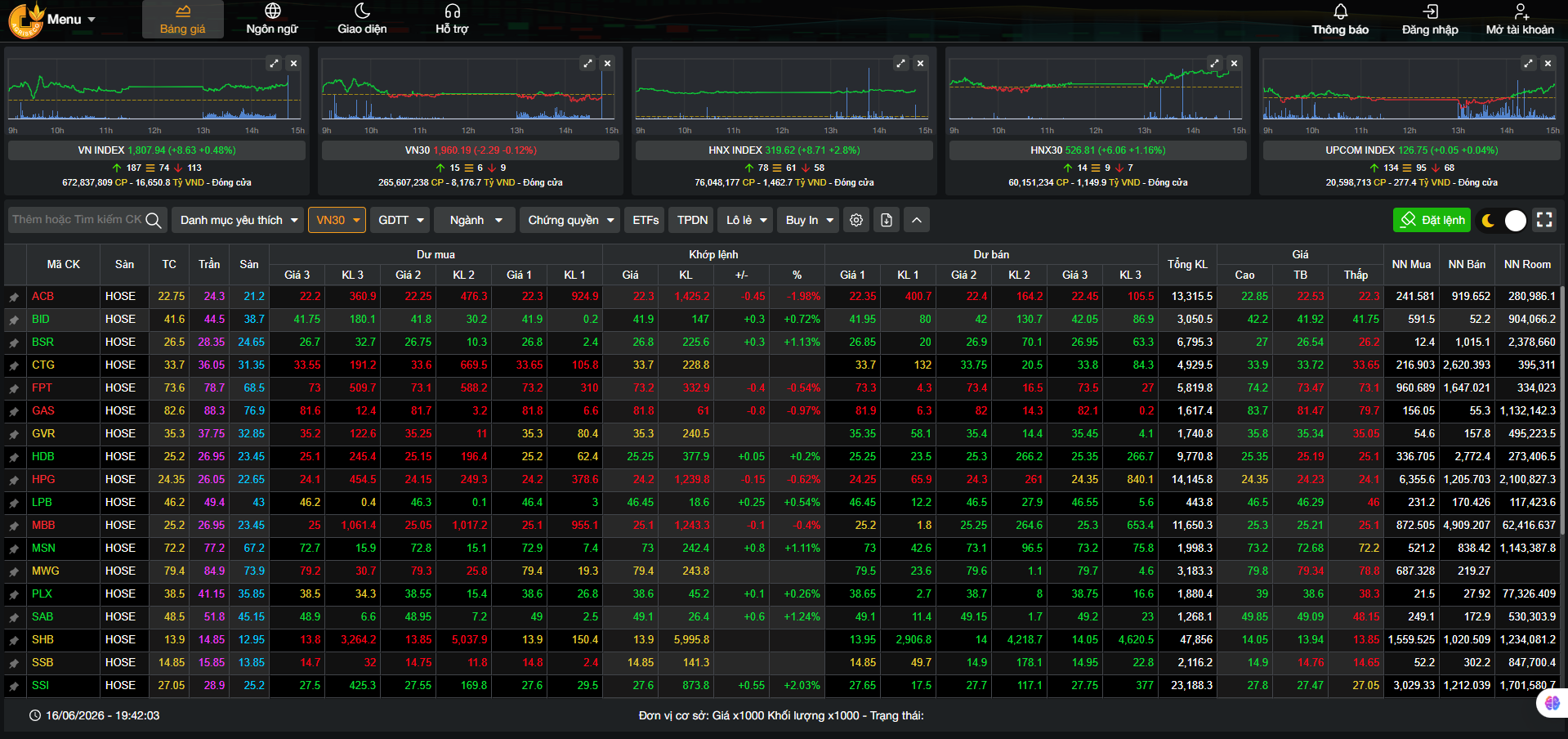Open the Giao diện theme menu
Image resolution: width=1568 pixels, height=739 pixels.
pyautogui.click(x=362, y=20)
